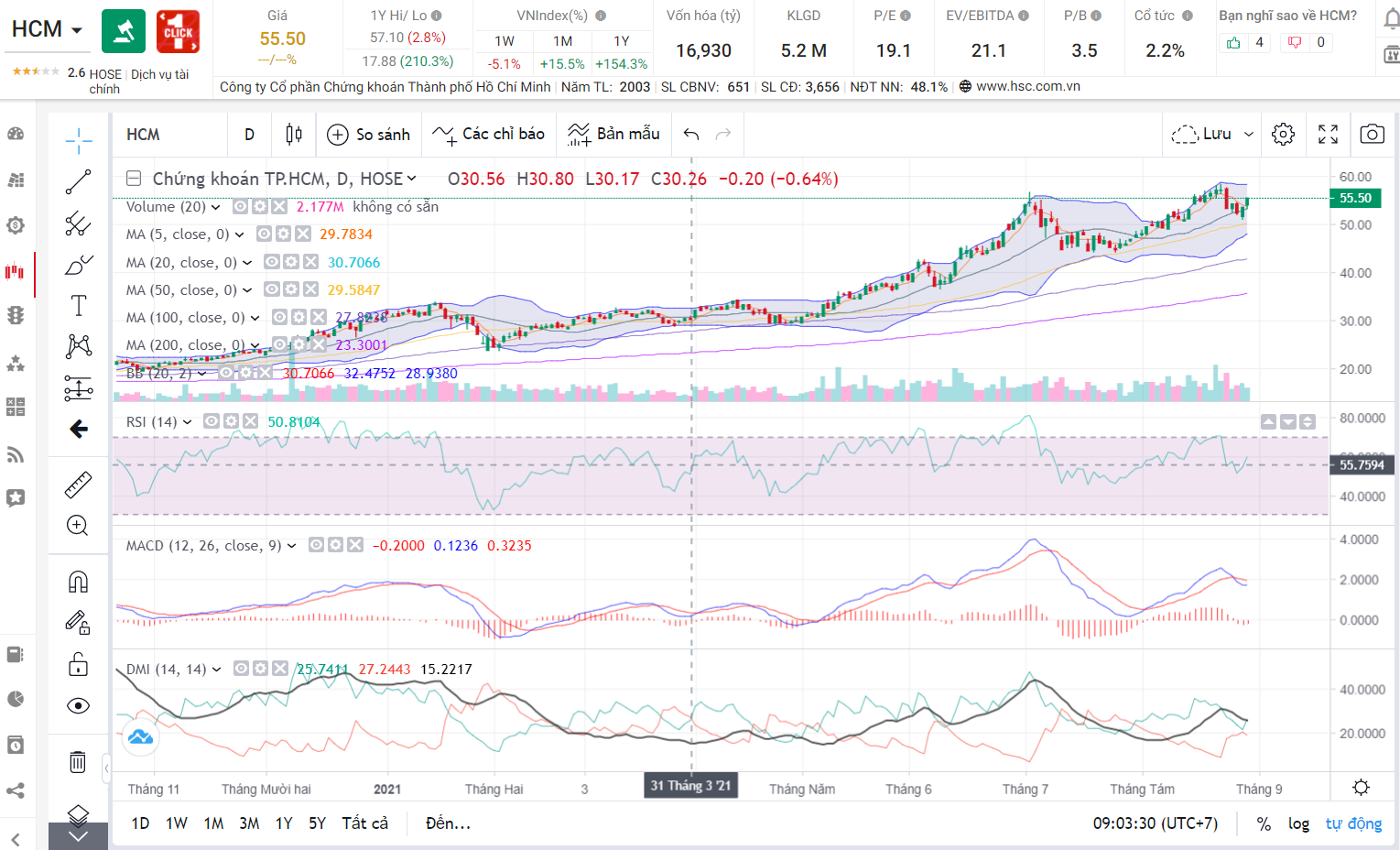
Task: Take a chart snapshot with camera icon
Action: [x=1372, y=135]
